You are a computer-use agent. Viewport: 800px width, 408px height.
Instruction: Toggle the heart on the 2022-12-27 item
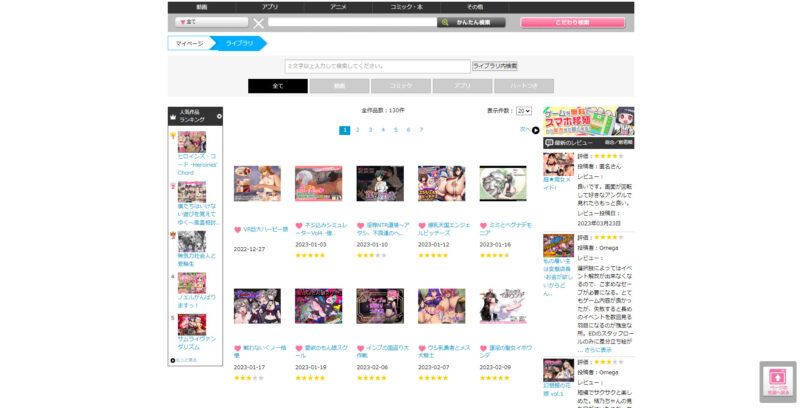pos(238,229)
